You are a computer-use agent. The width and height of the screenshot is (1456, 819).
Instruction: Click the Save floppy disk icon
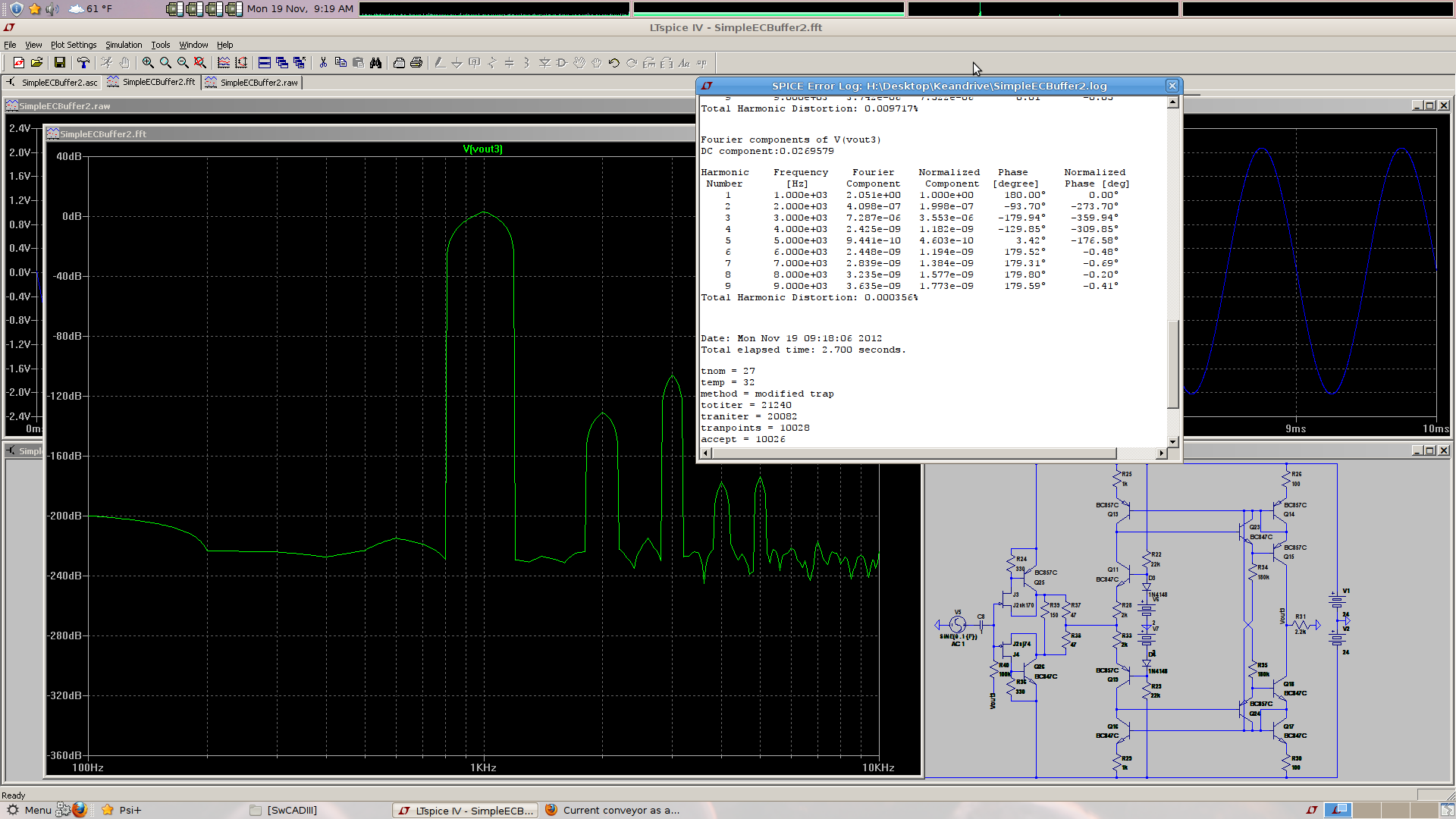(60, 63)
